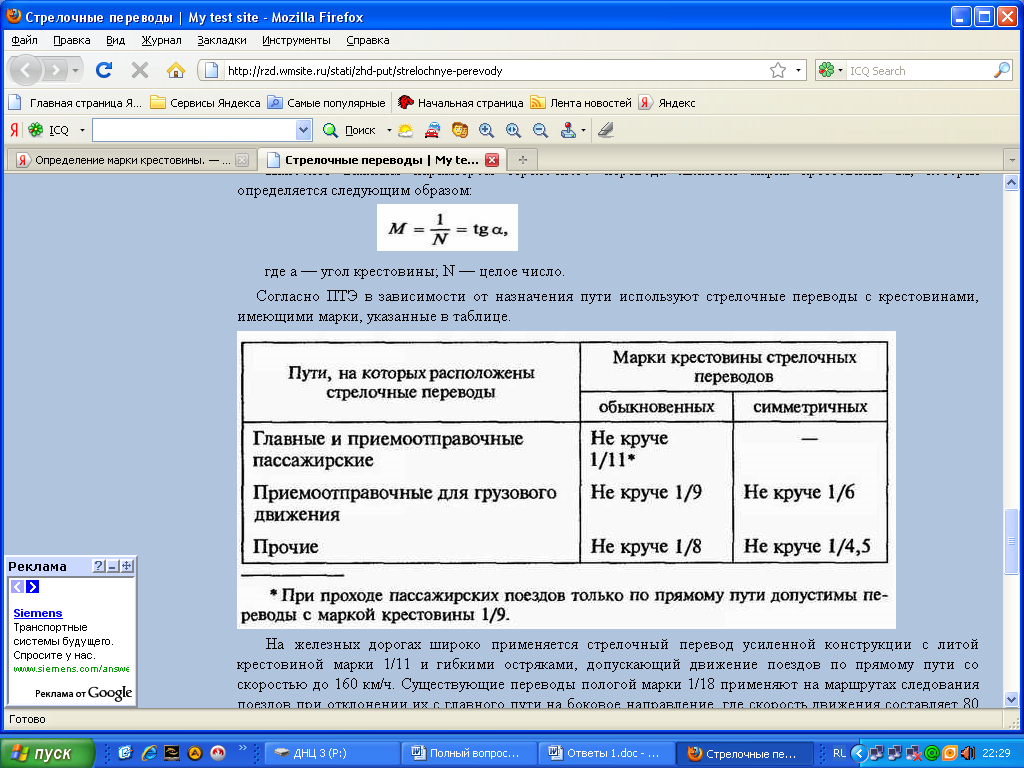This screenshot has height=768, width=1024.
Task: Click the joystick games icon
Action: tap(568, 131)
